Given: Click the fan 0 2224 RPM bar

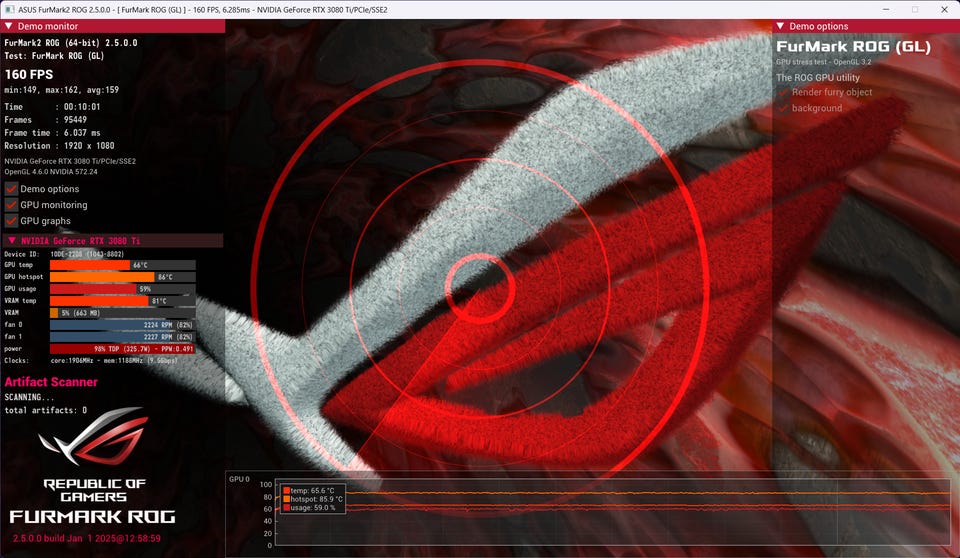Looking at the screenshot, I should tap(122, 325).
